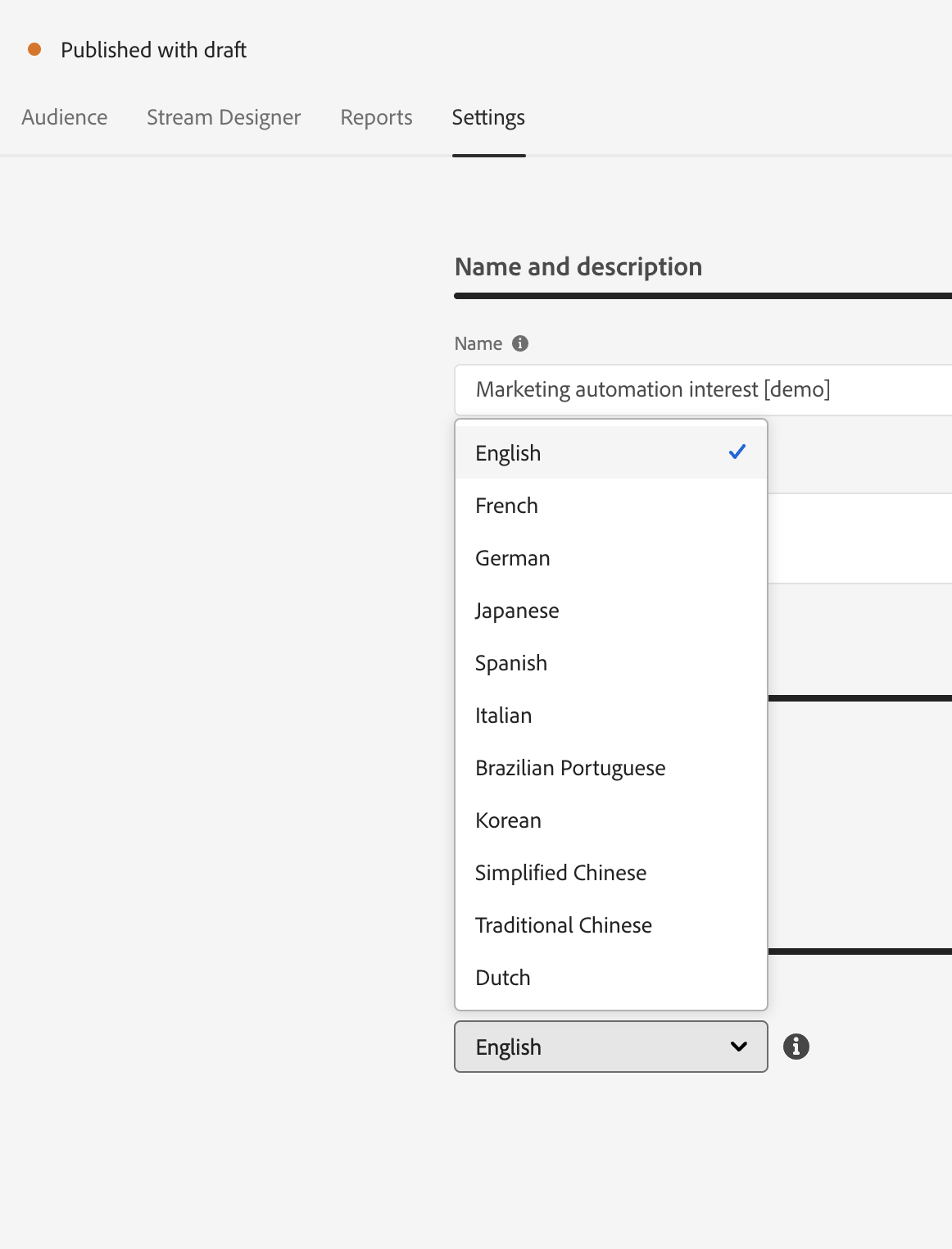Click the blue checkmark beside English
952x1249 pixels.
click(x=737, y=452)
